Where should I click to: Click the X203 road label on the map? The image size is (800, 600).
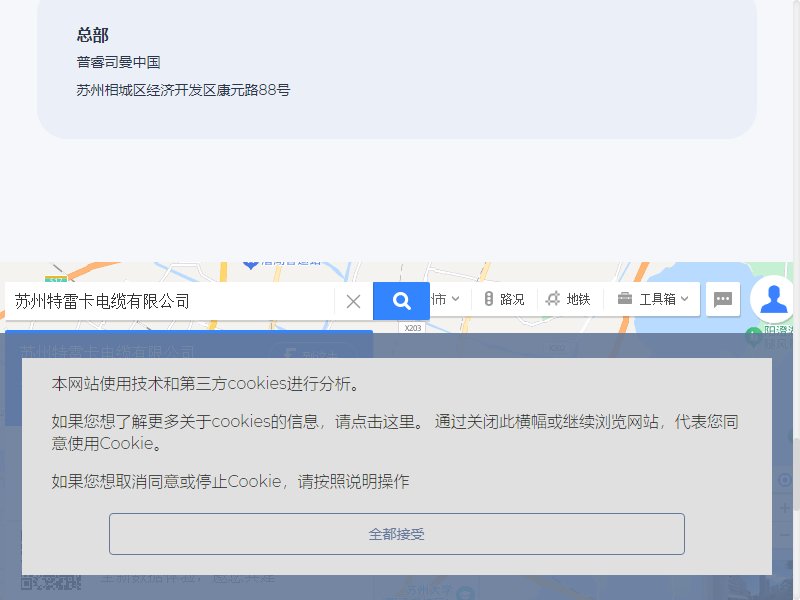412,328
